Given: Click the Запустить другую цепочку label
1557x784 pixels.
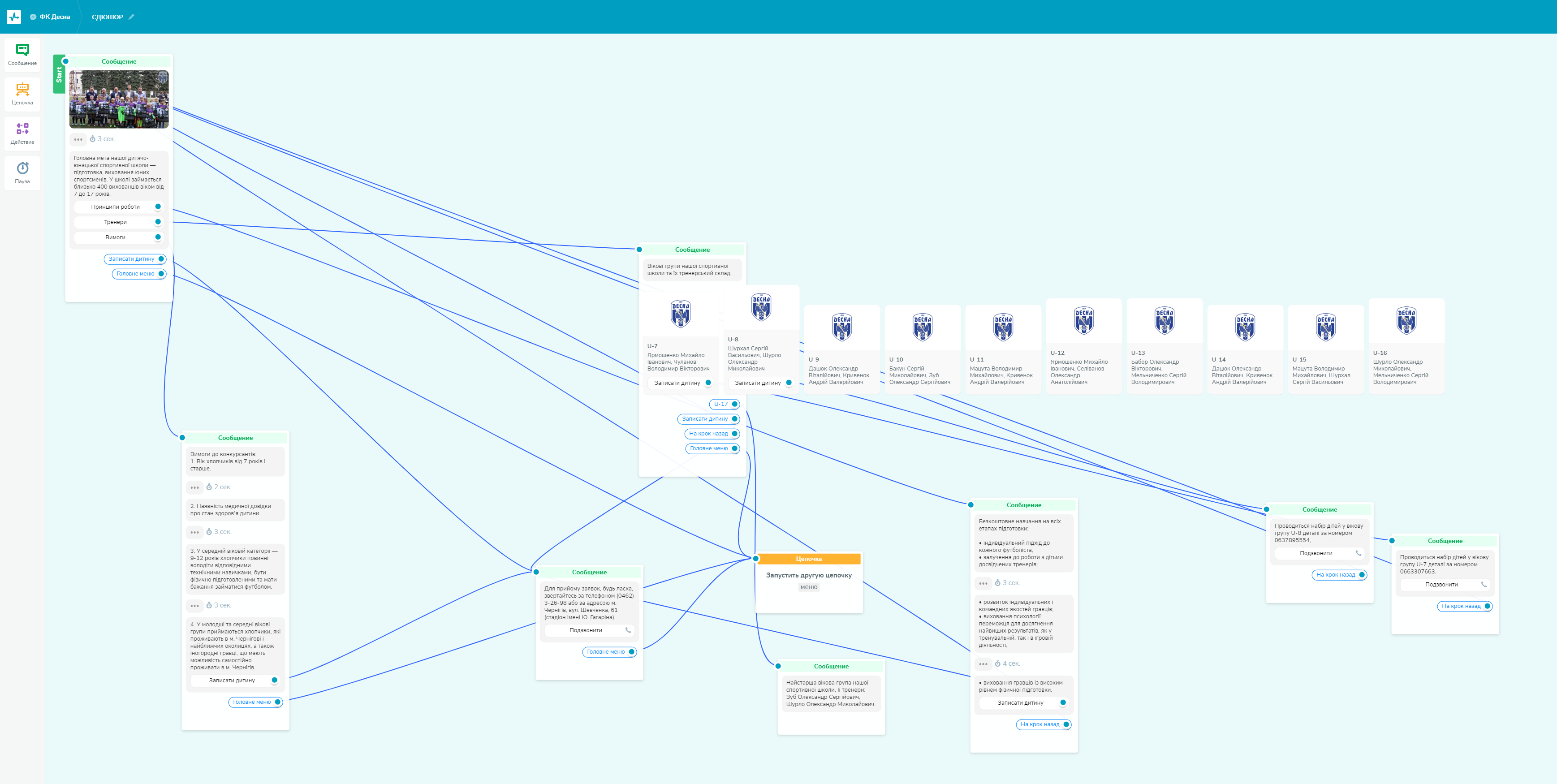Looking at the screenshot, I should [x=809, y=575].
